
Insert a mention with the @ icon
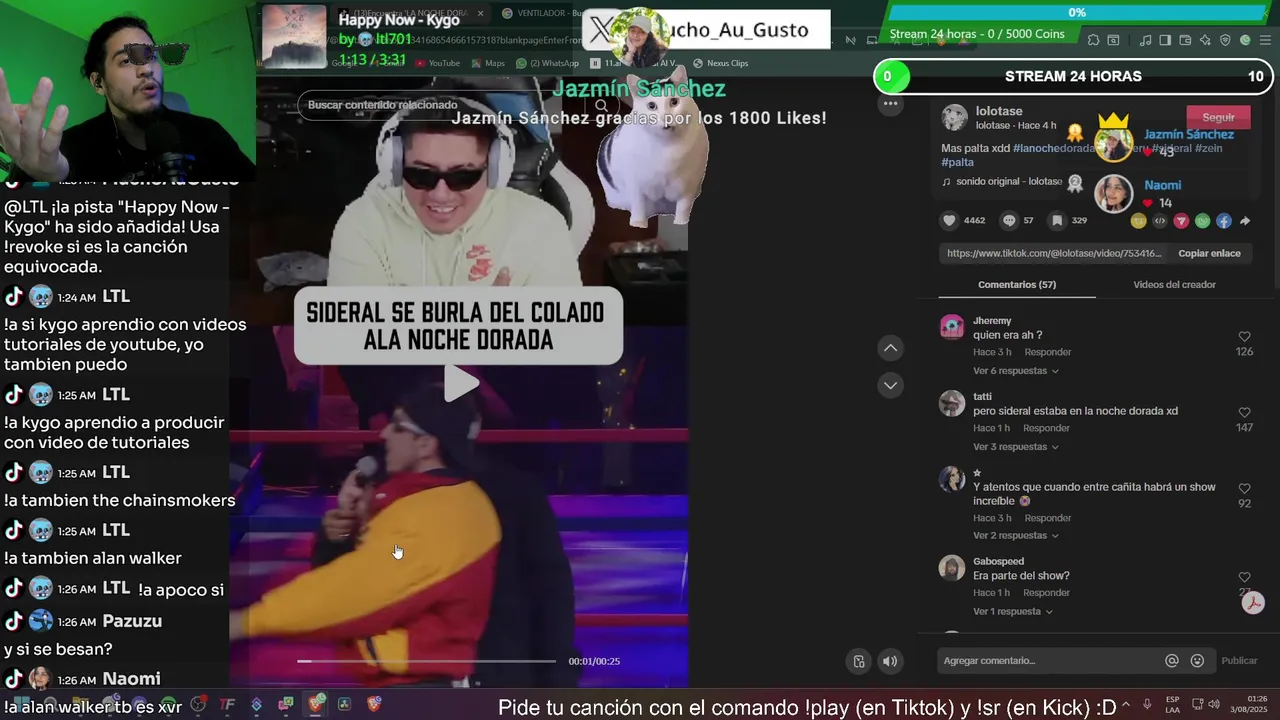coord(1172,661)
